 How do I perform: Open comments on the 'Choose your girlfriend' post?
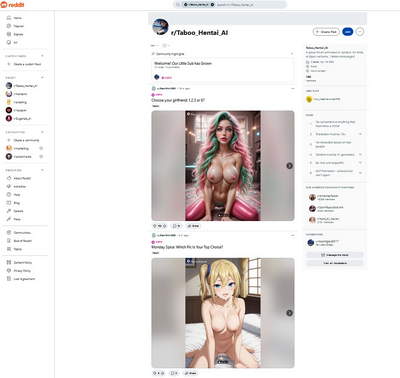coord(176,226)
